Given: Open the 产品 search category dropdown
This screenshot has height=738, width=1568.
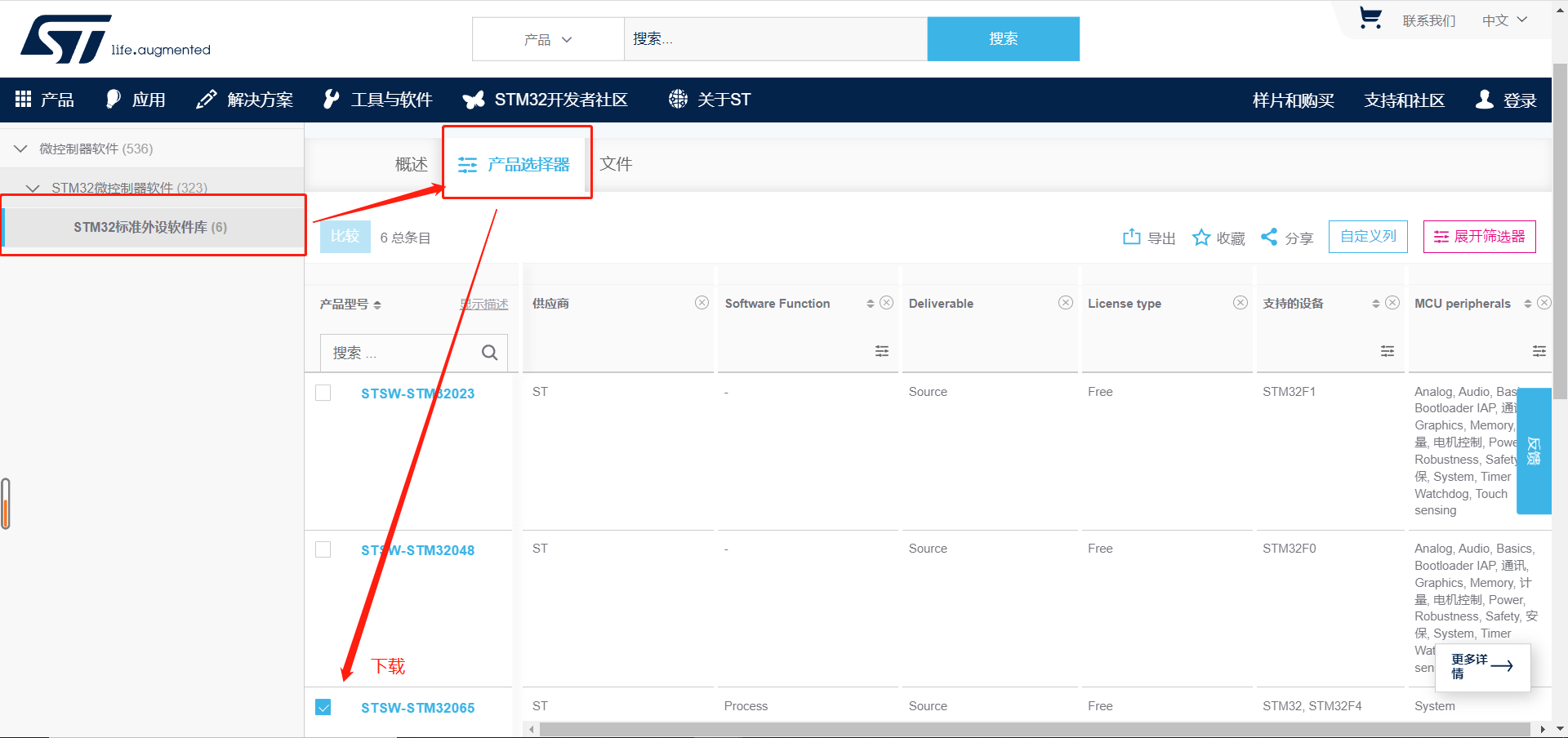Looking at the screenshot, I should pos(548,39).
